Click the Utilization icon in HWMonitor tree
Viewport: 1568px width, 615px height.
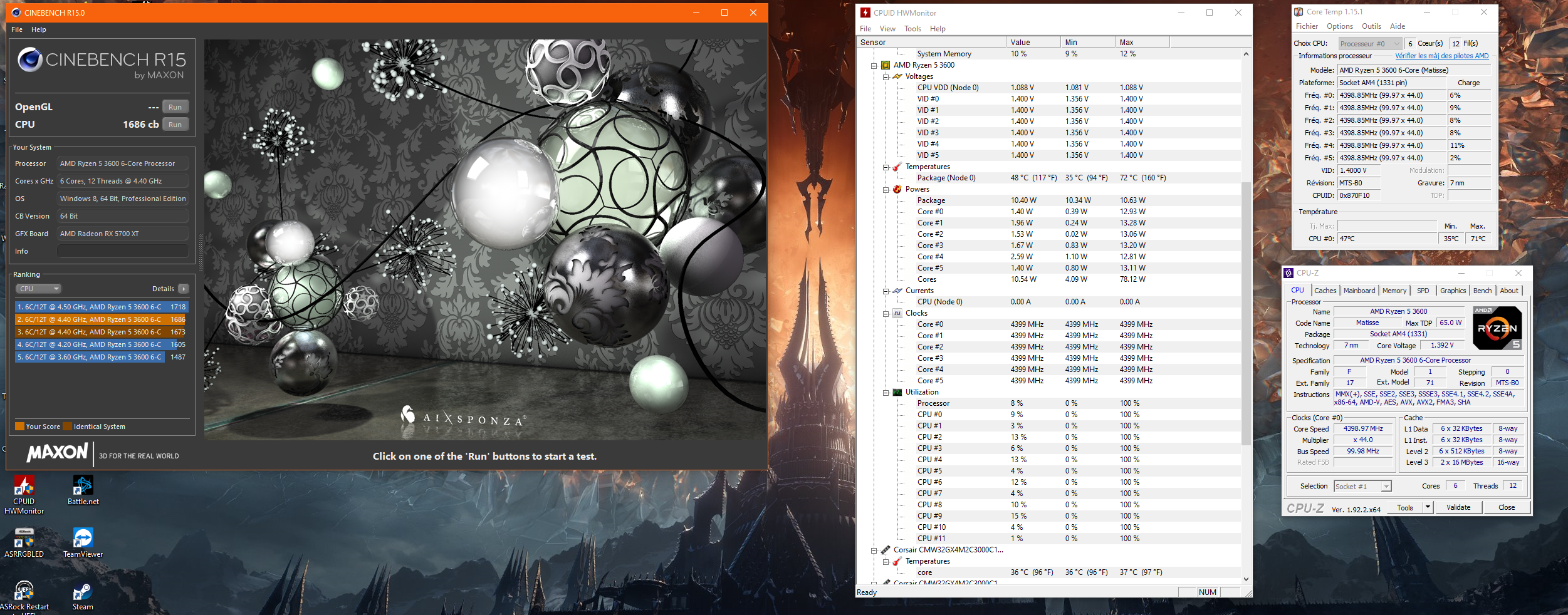pyautogui.click(x=897, y=392)
